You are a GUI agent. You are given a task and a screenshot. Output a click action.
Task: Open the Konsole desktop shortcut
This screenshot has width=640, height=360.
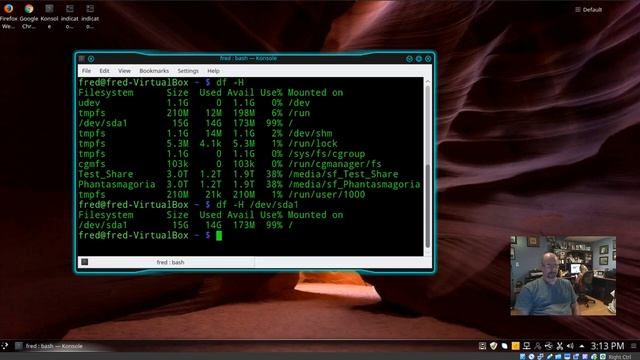(49, 16)
